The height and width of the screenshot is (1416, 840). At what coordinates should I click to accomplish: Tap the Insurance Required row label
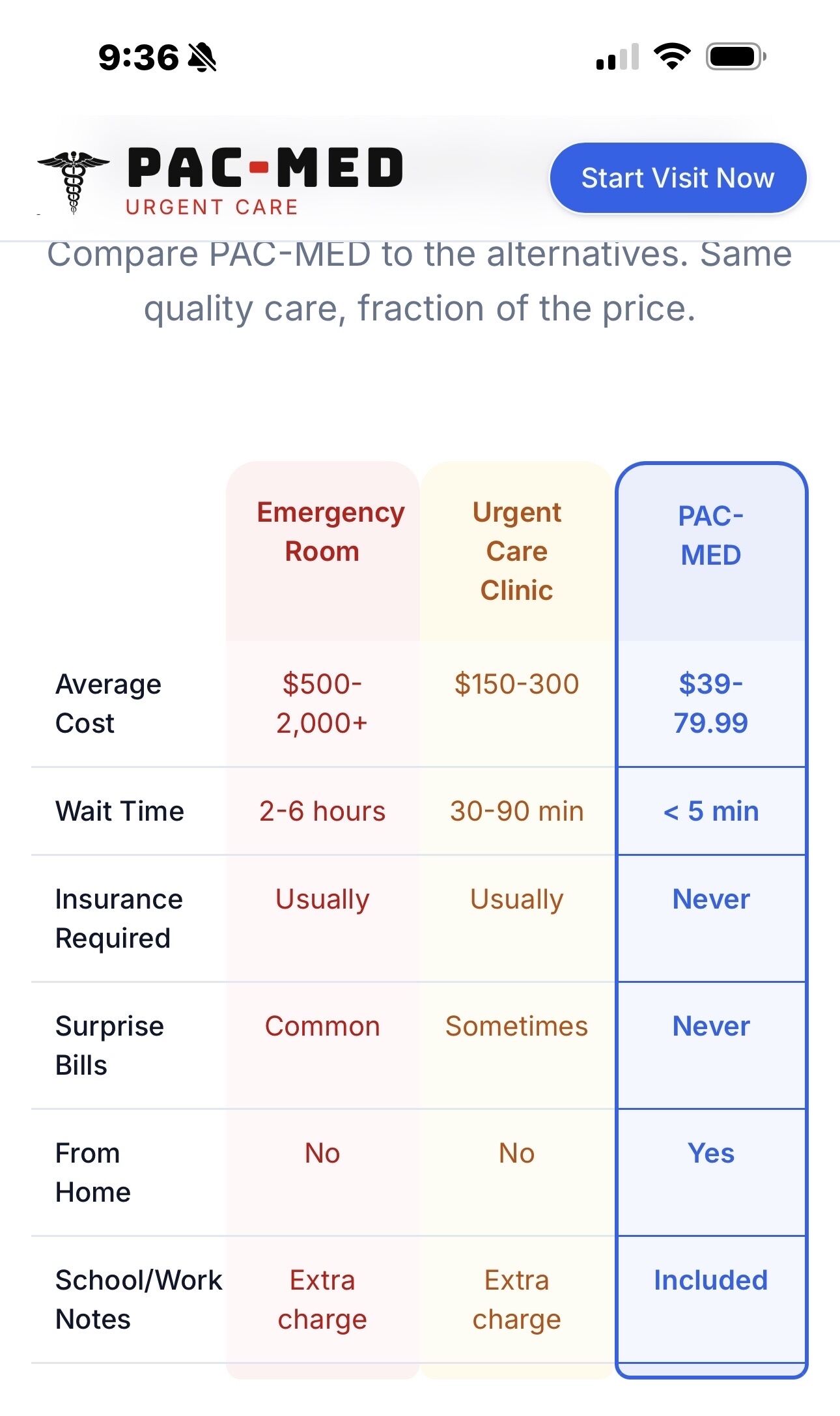119,918
